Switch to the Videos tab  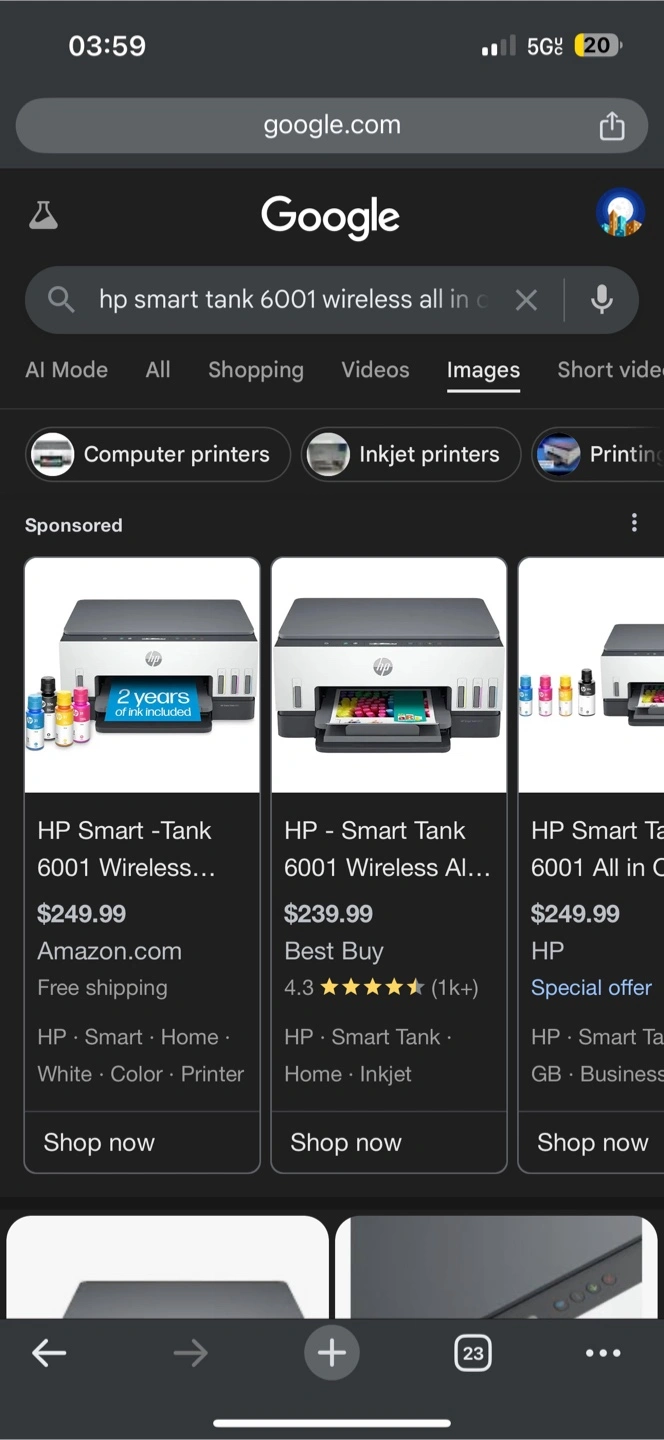pos(375,370)
